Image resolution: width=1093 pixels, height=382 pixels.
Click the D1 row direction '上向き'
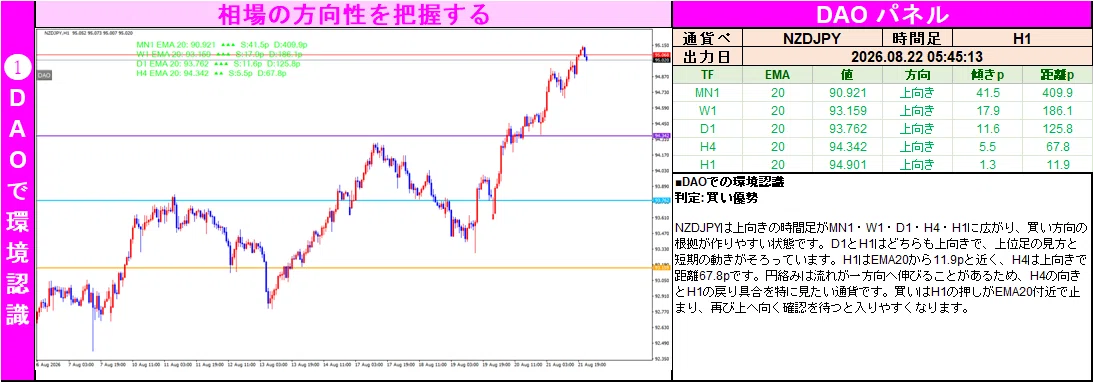tap(917, 129)
